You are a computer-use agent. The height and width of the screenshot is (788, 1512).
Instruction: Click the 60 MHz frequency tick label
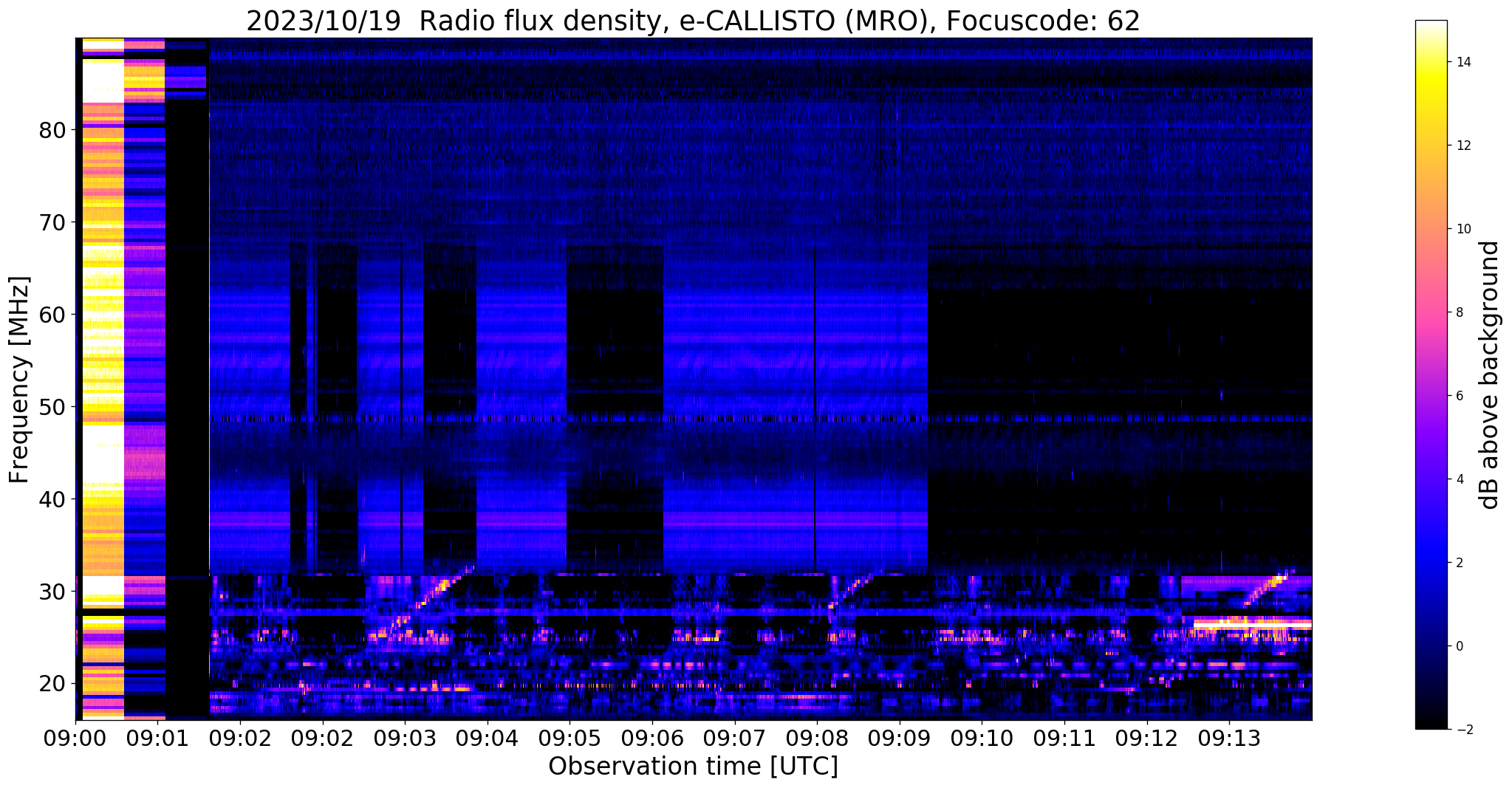(52, 315)
